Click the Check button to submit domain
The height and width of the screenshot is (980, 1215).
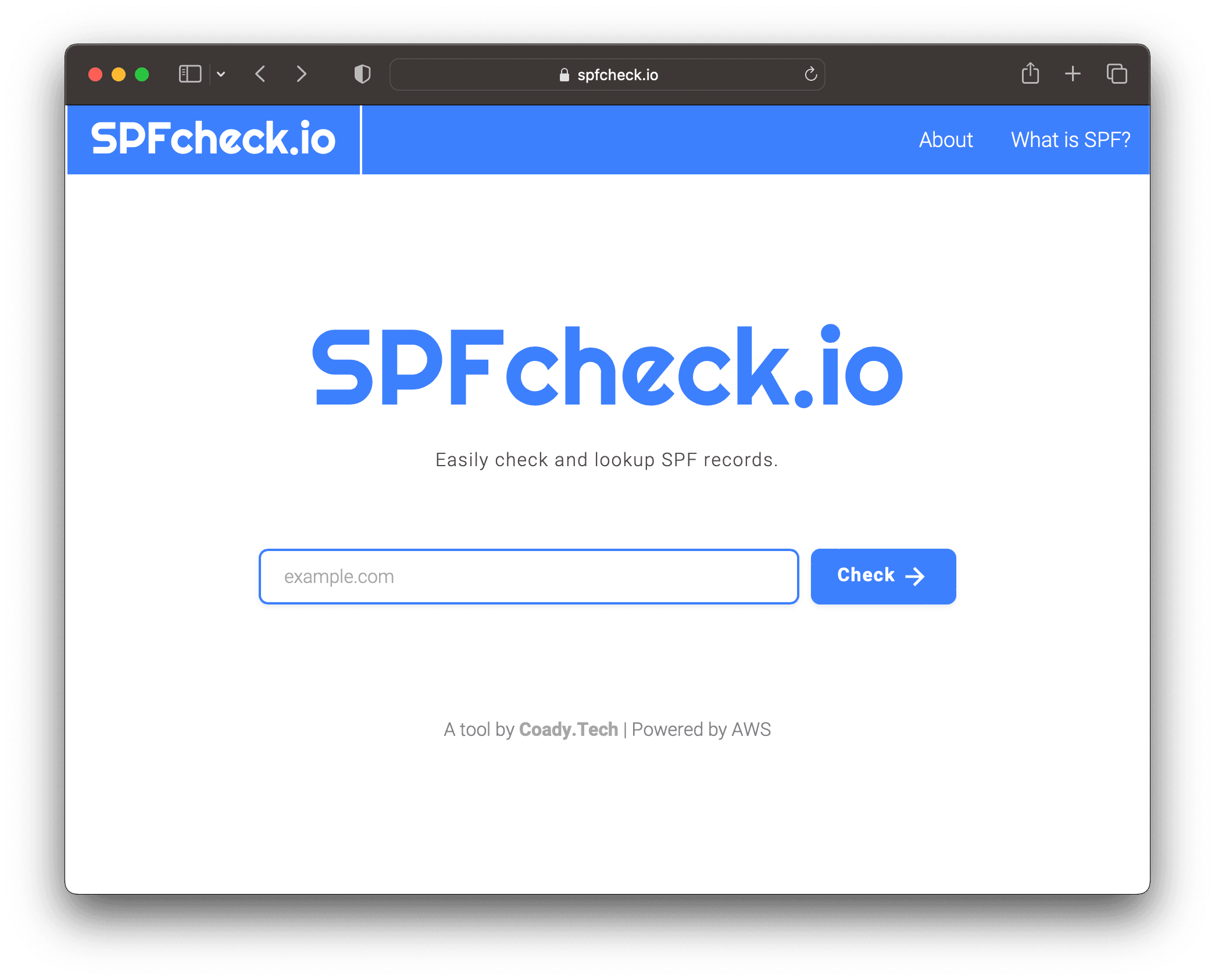883,575
